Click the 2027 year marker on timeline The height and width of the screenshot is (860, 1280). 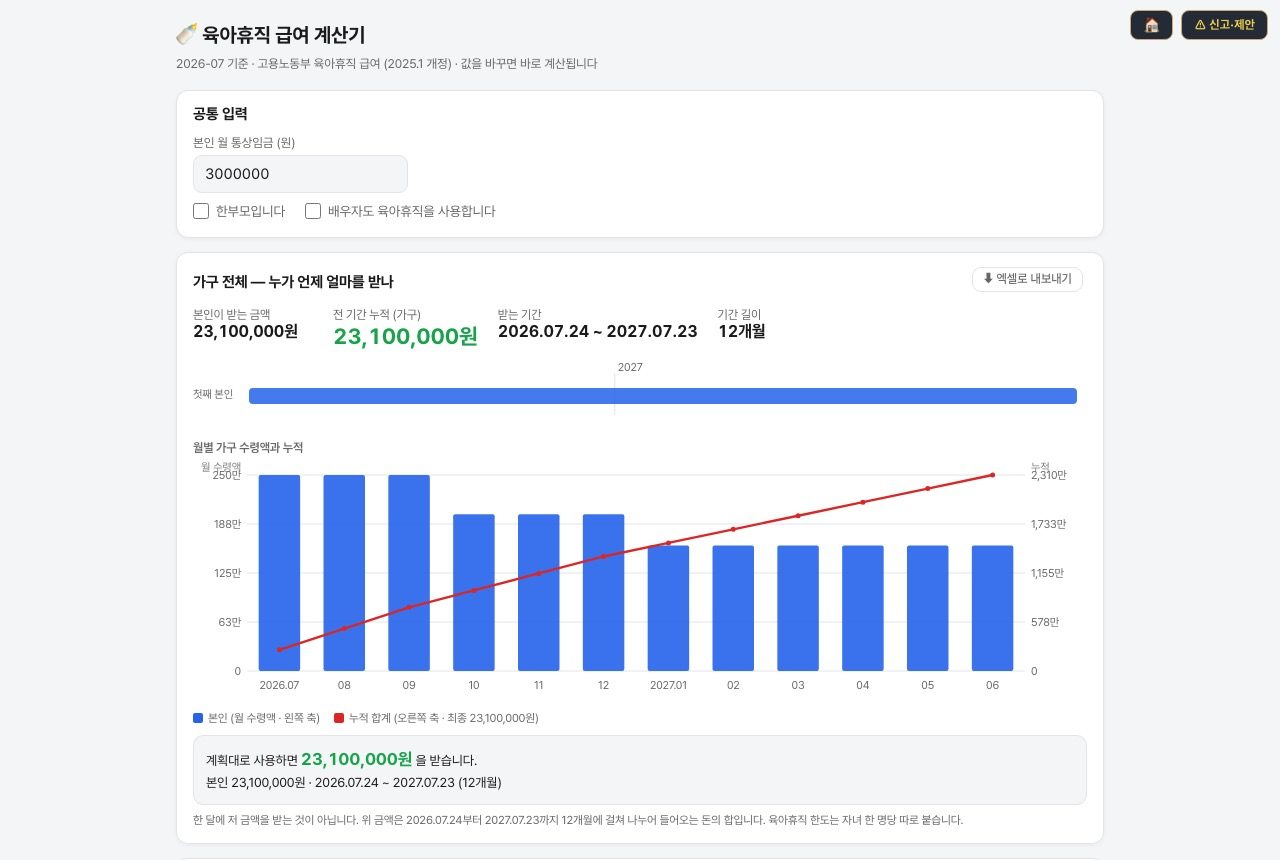point(630,367)
